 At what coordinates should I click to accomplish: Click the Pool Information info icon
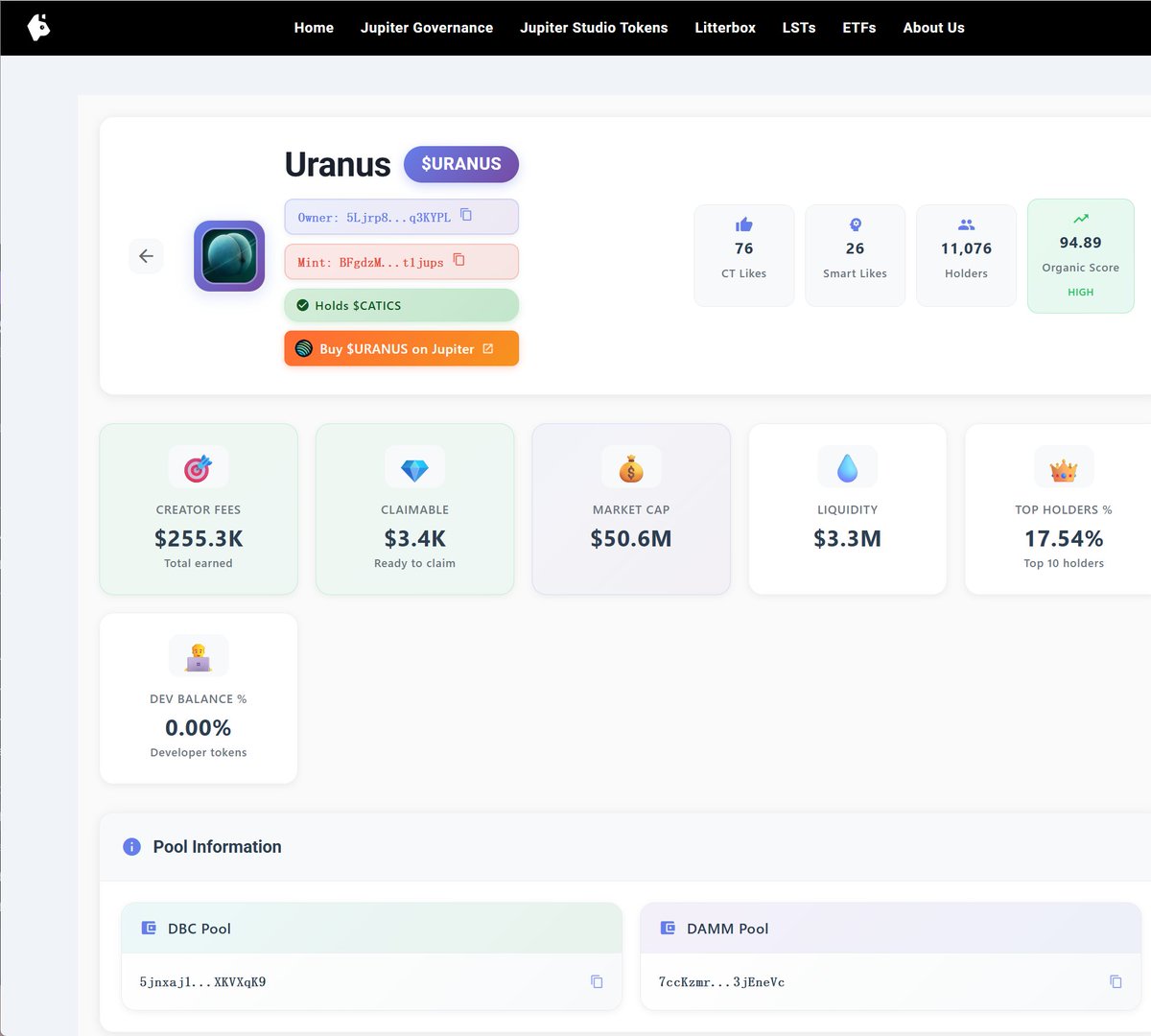click(131, 847)
